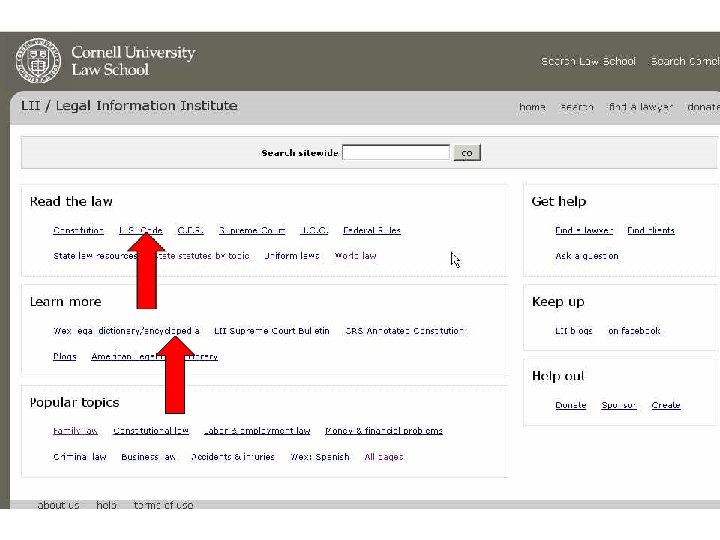
Task: Open the on facebook link
Action: [634, 331]
